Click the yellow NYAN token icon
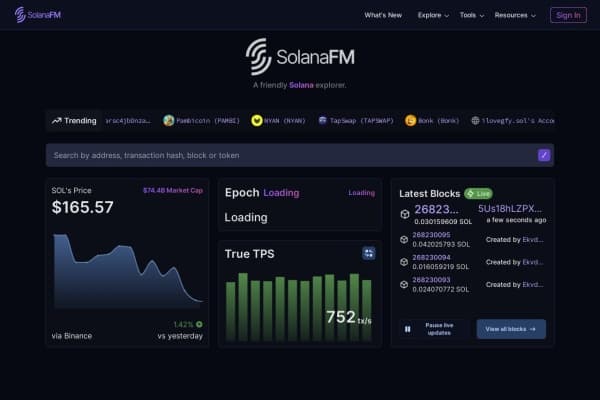The width and height of the screenshot is (600, 400). [257, 121]
